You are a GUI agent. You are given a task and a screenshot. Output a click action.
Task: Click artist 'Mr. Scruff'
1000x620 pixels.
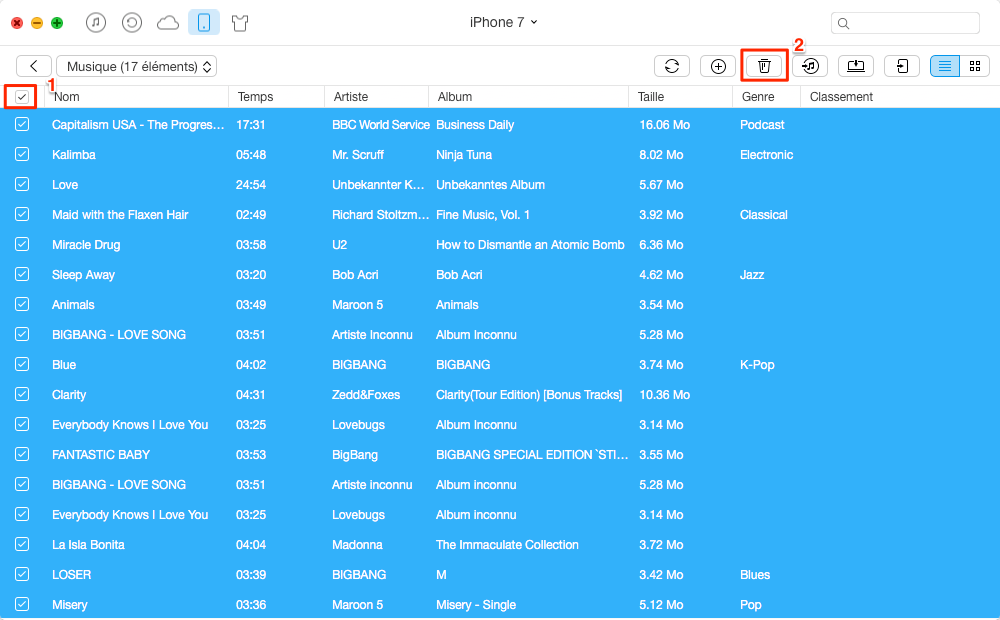(x=358, y=155)
